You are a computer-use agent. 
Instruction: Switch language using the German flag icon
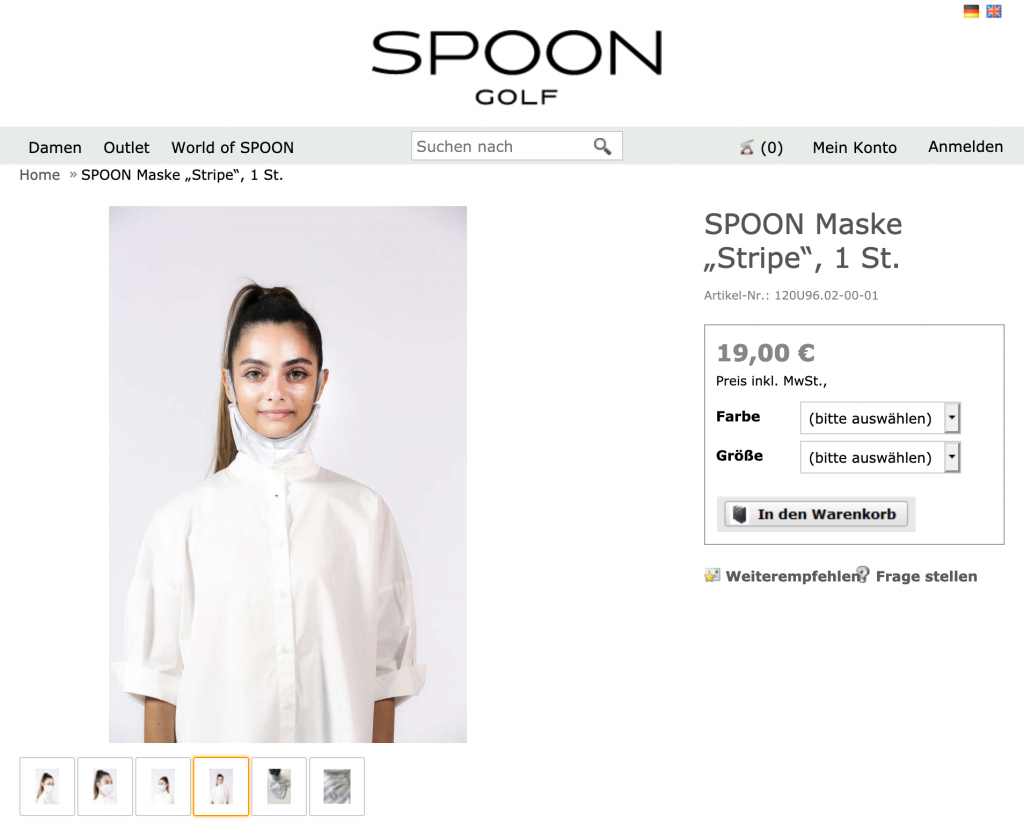point(971,11)
